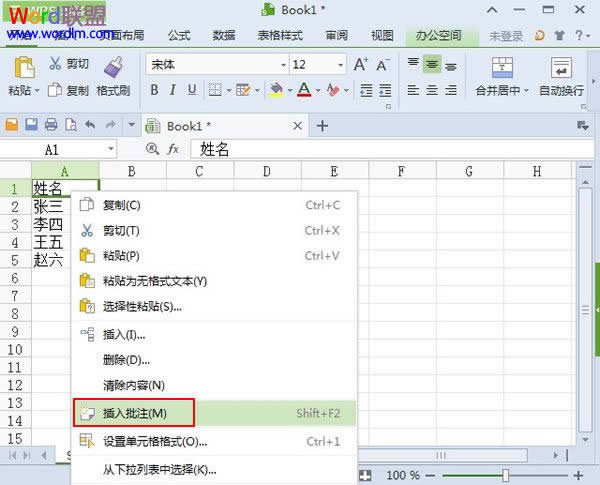Toggle bold formatting

(x=155, y=90)
